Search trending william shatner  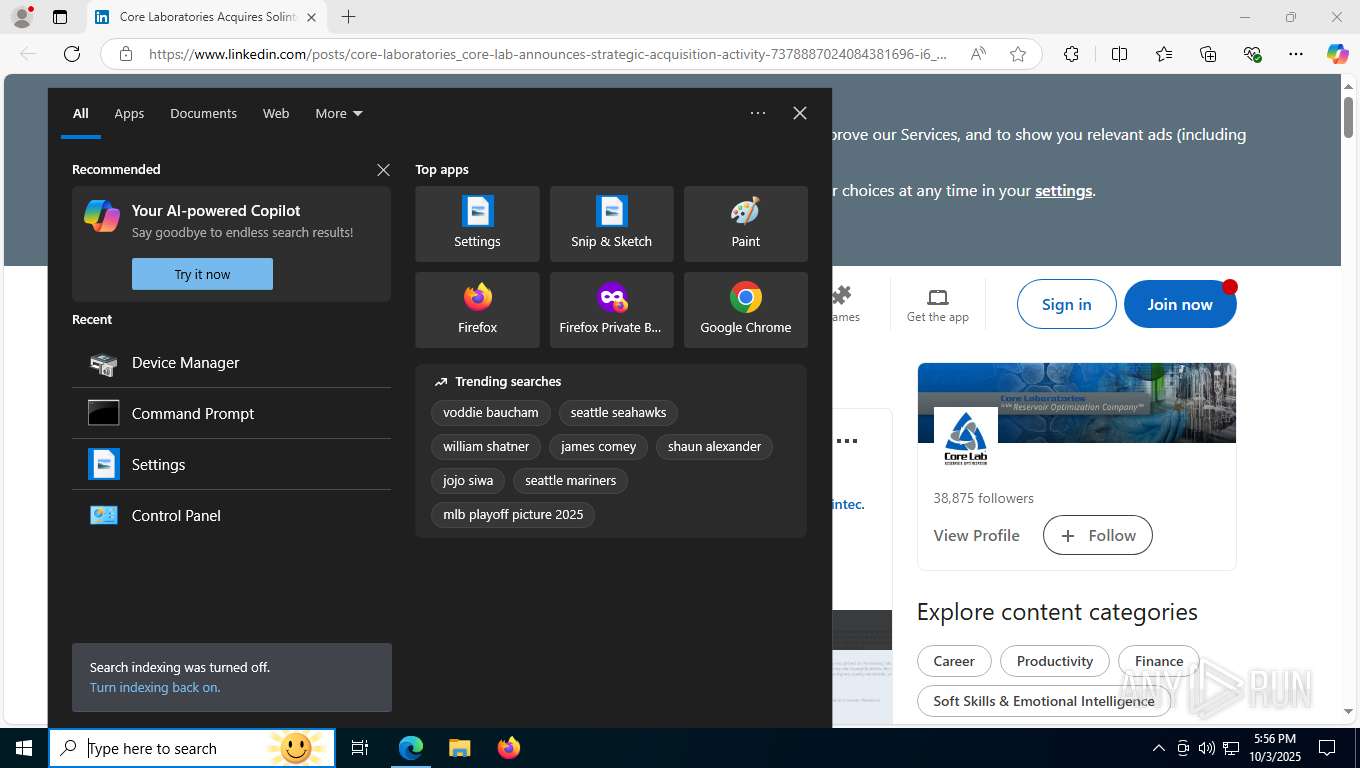coord(486,446)
